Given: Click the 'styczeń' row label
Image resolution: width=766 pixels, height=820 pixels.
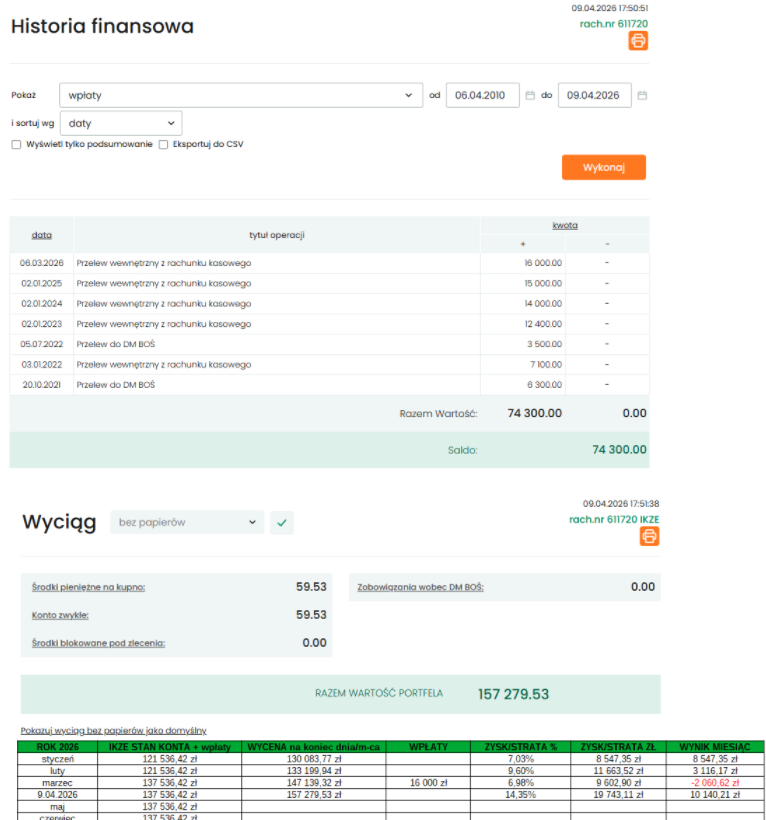Looking at the screenshot, I should pyautogui.click(x=57, y=759).
